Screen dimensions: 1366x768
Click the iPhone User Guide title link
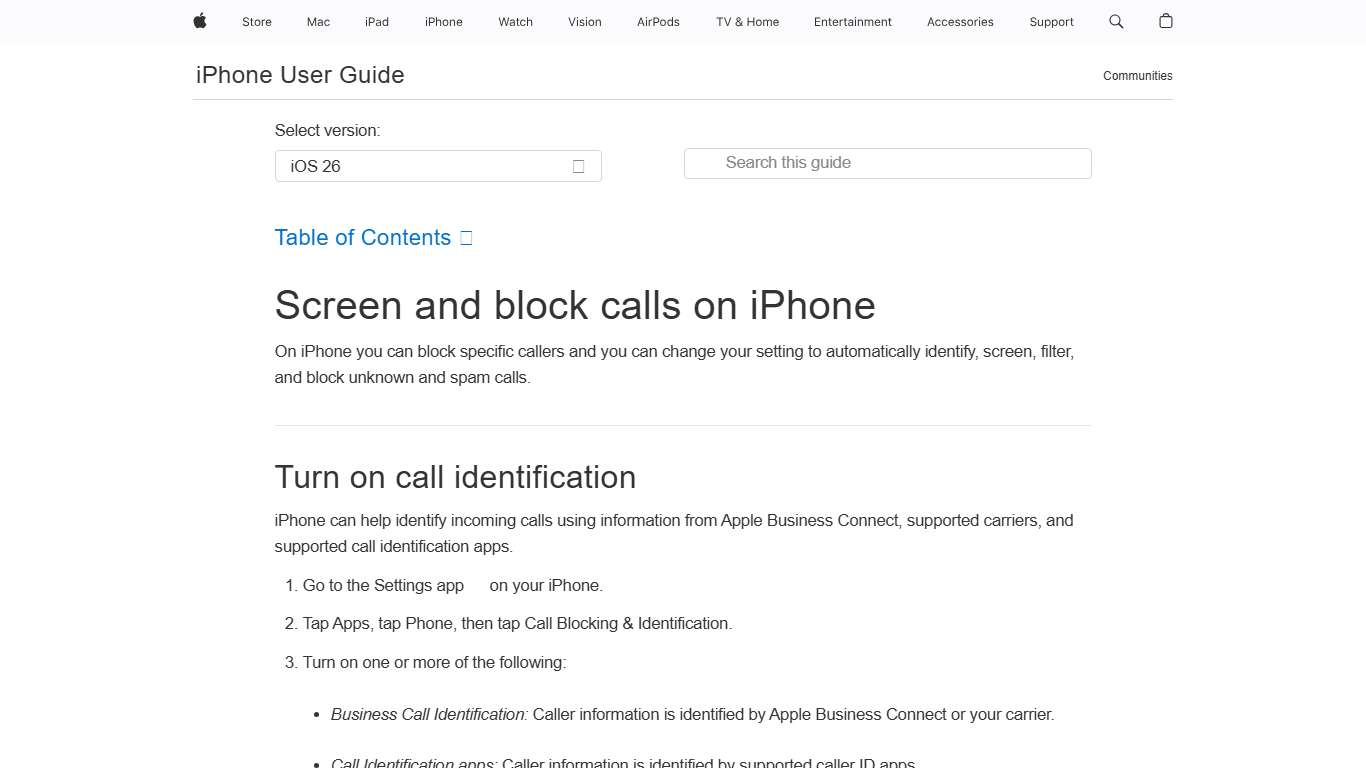coord(299,74)
